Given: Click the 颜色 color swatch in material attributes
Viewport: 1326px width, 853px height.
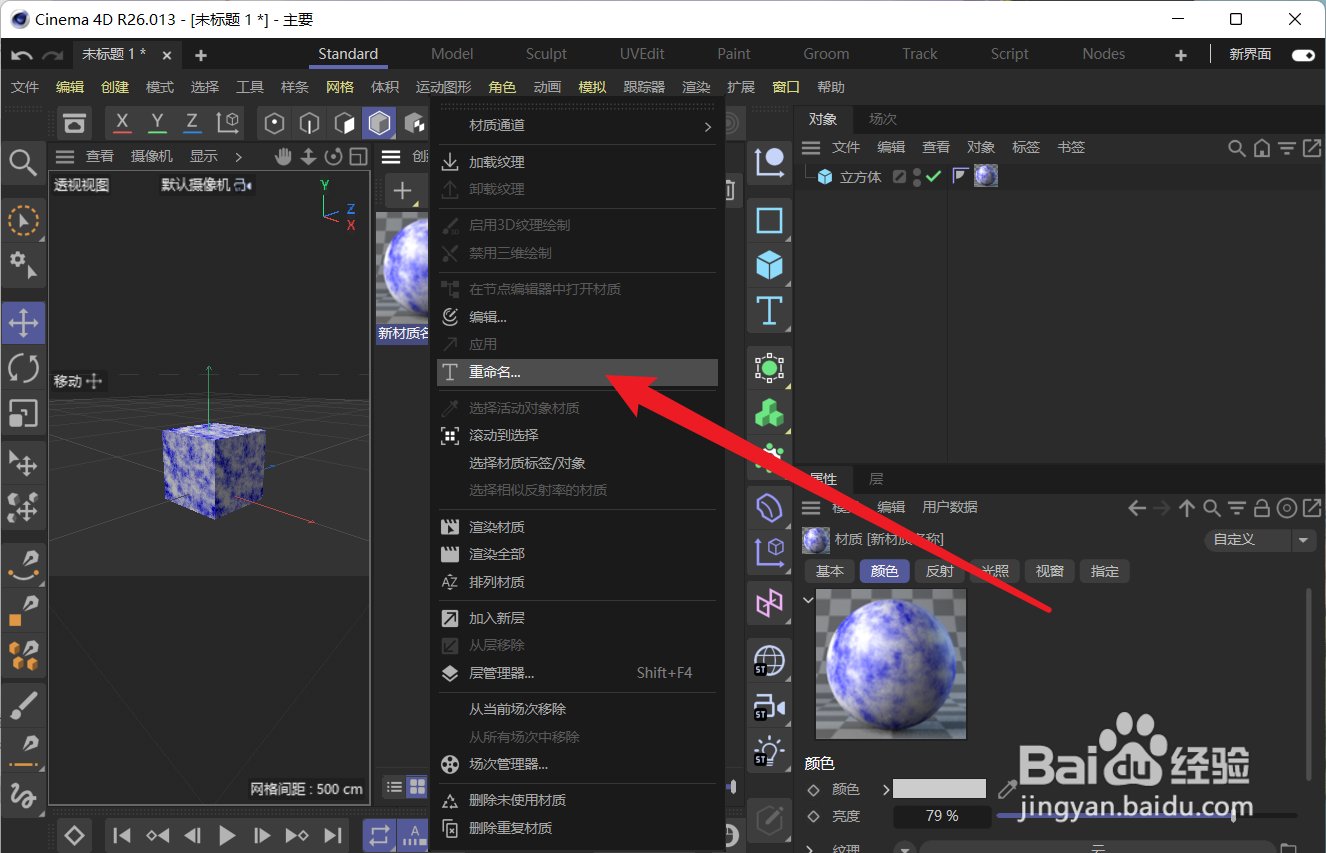Looking at the screenshot, I should (x=938, y=788).
